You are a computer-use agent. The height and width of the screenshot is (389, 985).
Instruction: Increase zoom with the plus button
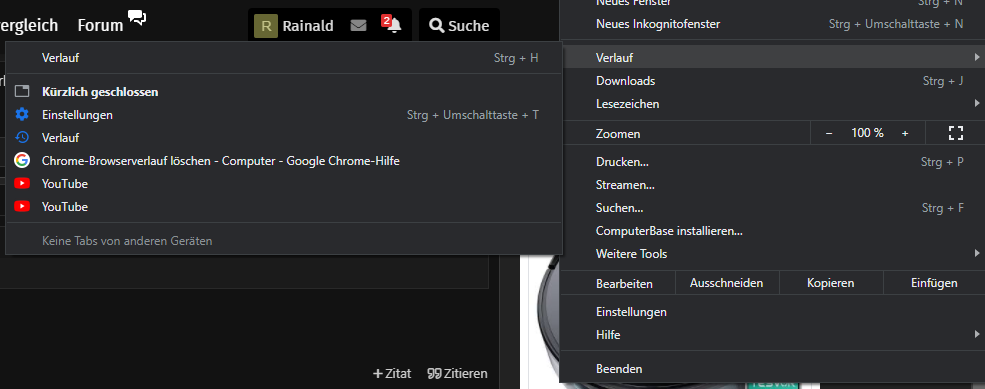point(905,133)
